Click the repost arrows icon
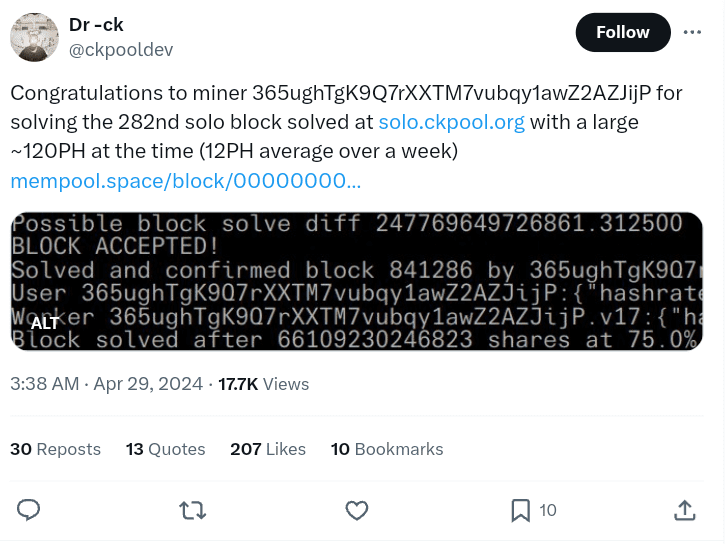 [192, 510]
